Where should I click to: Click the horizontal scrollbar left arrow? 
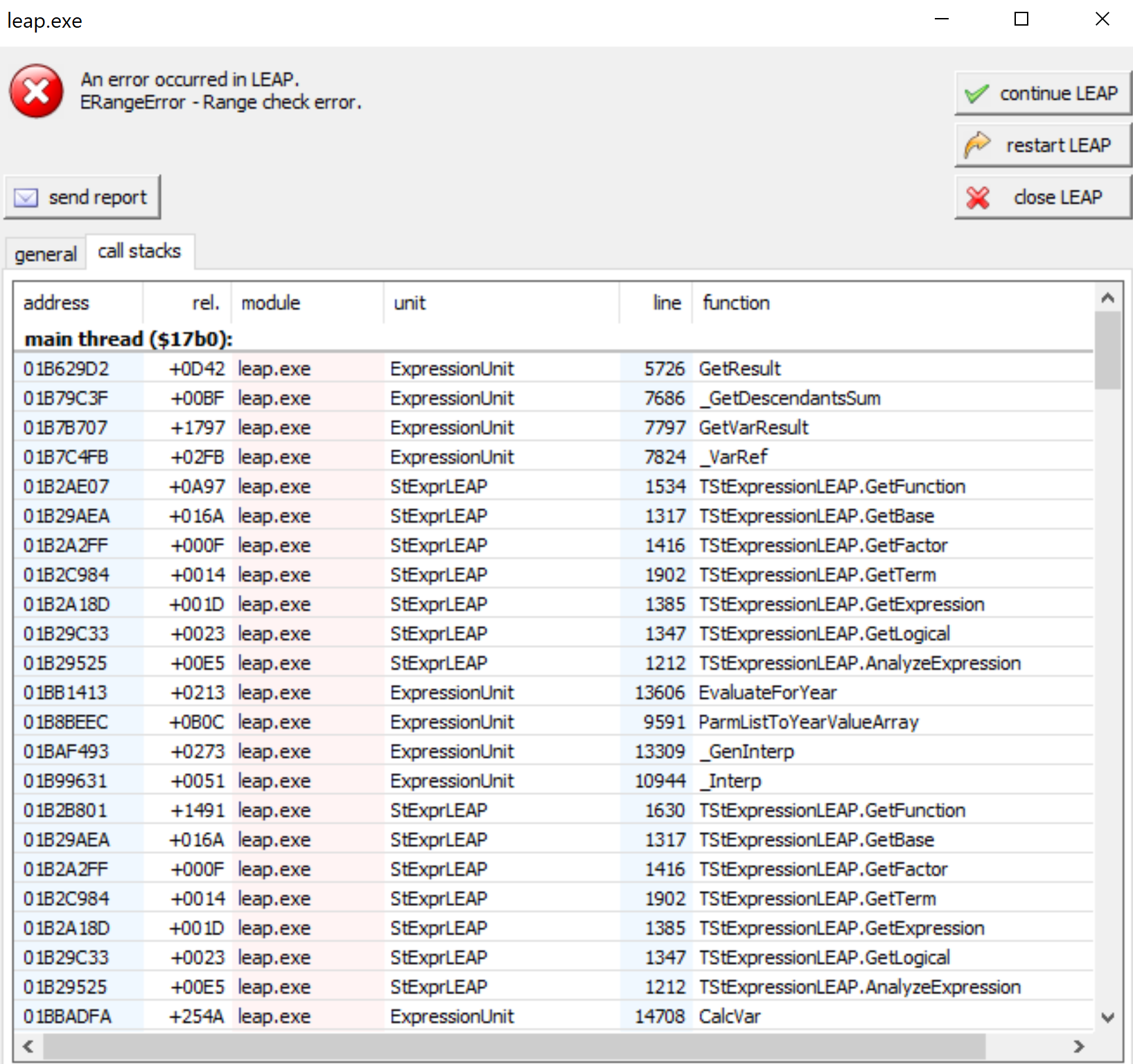(28, 1046)
